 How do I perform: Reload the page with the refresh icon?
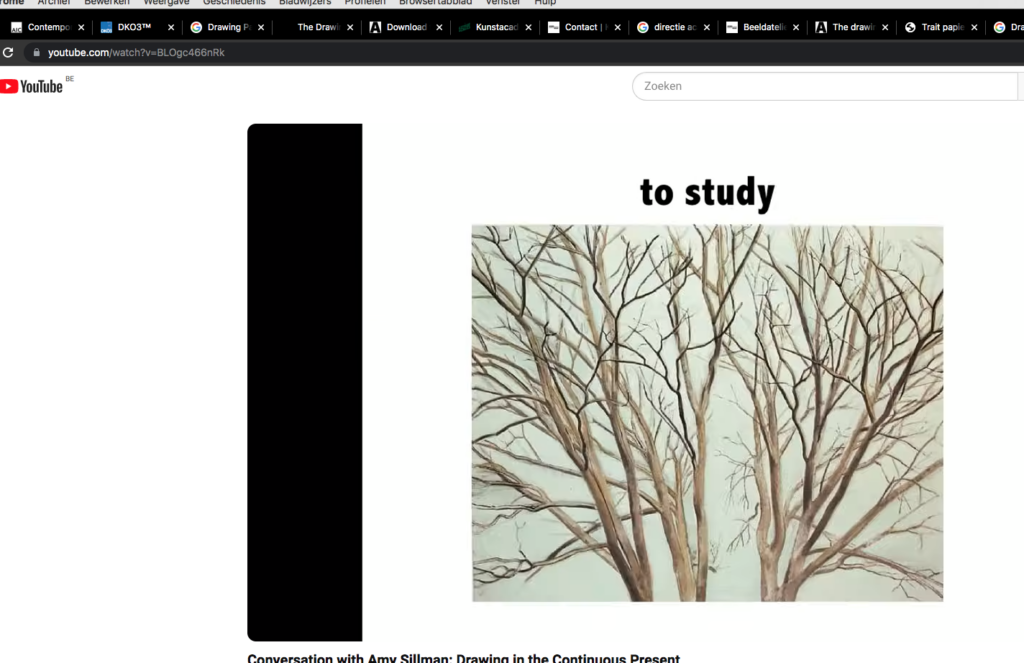click(8, 52)
